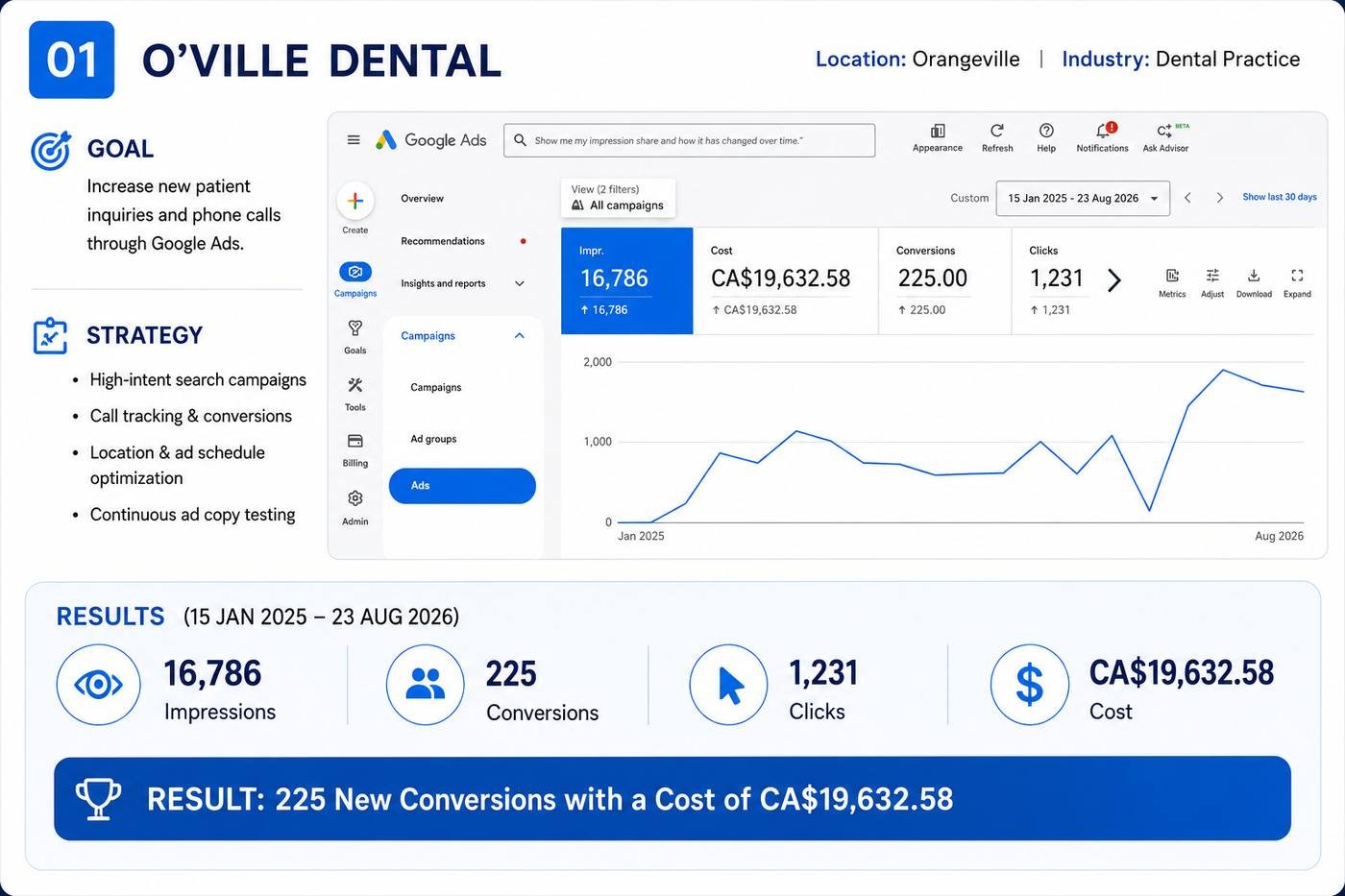
Task: Open the date range dropdown
Action: pos(1083,199)
